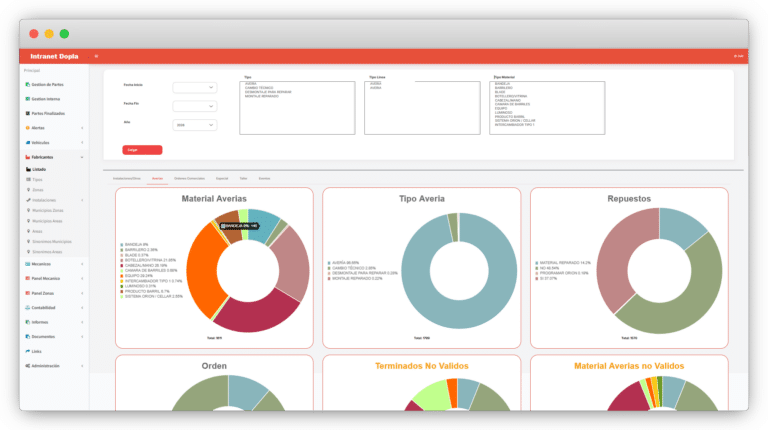Switch to the Eventos tab
Screen dimensions: 768x430
coord(264,178)
